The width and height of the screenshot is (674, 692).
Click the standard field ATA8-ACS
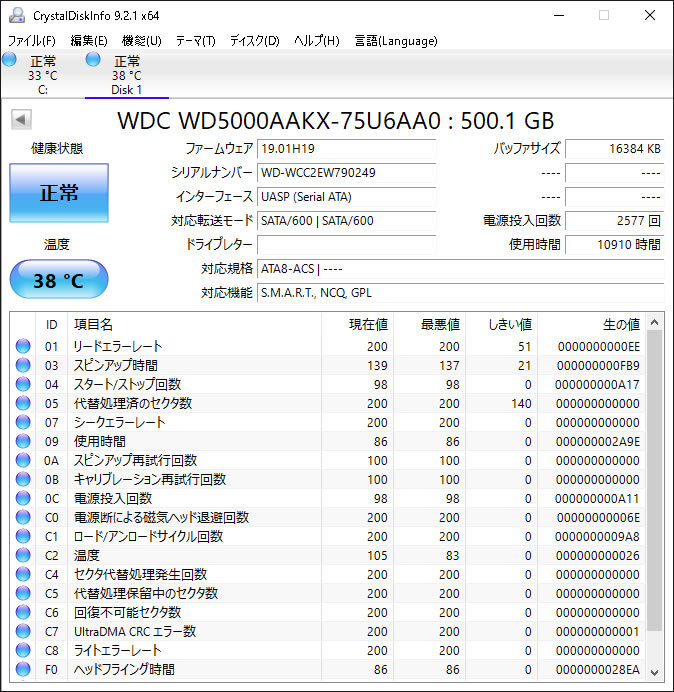coord(460,269)
